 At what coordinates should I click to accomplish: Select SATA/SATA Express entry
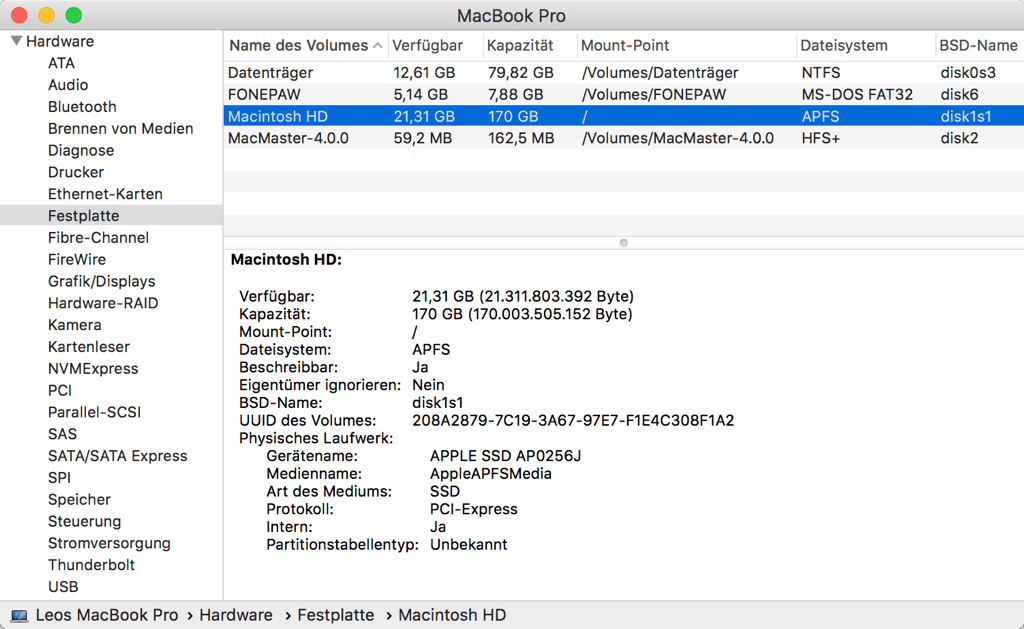click(118, 456)
